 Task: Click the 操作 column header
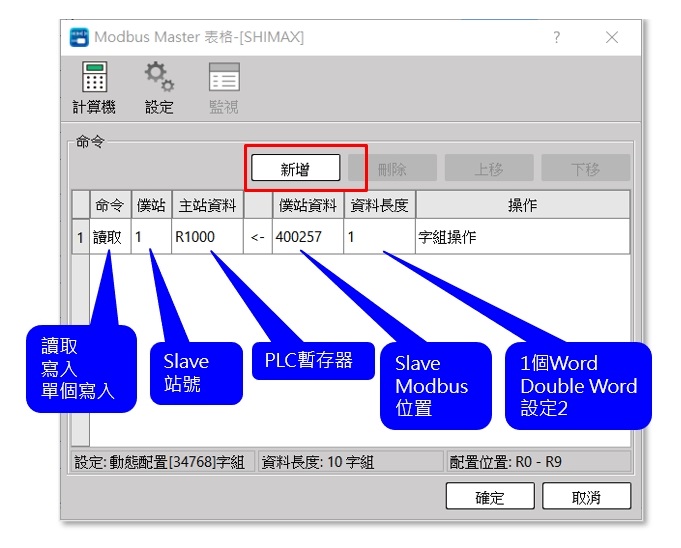(522, 205)
